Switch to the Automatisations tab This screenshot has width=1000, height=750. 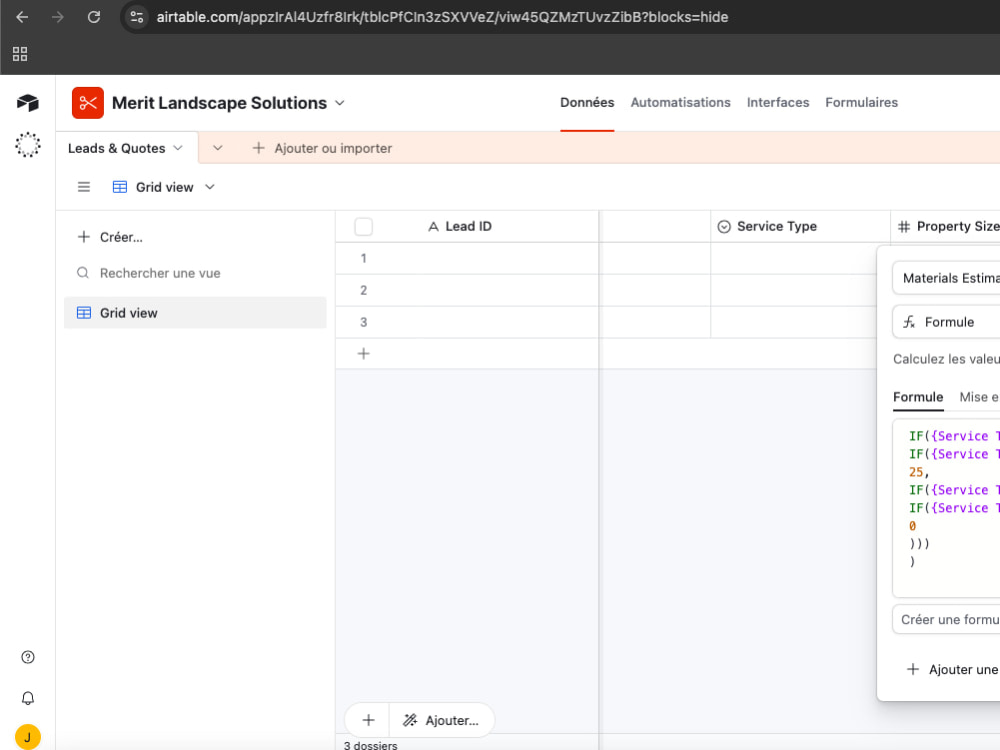(x=680, y=102)
